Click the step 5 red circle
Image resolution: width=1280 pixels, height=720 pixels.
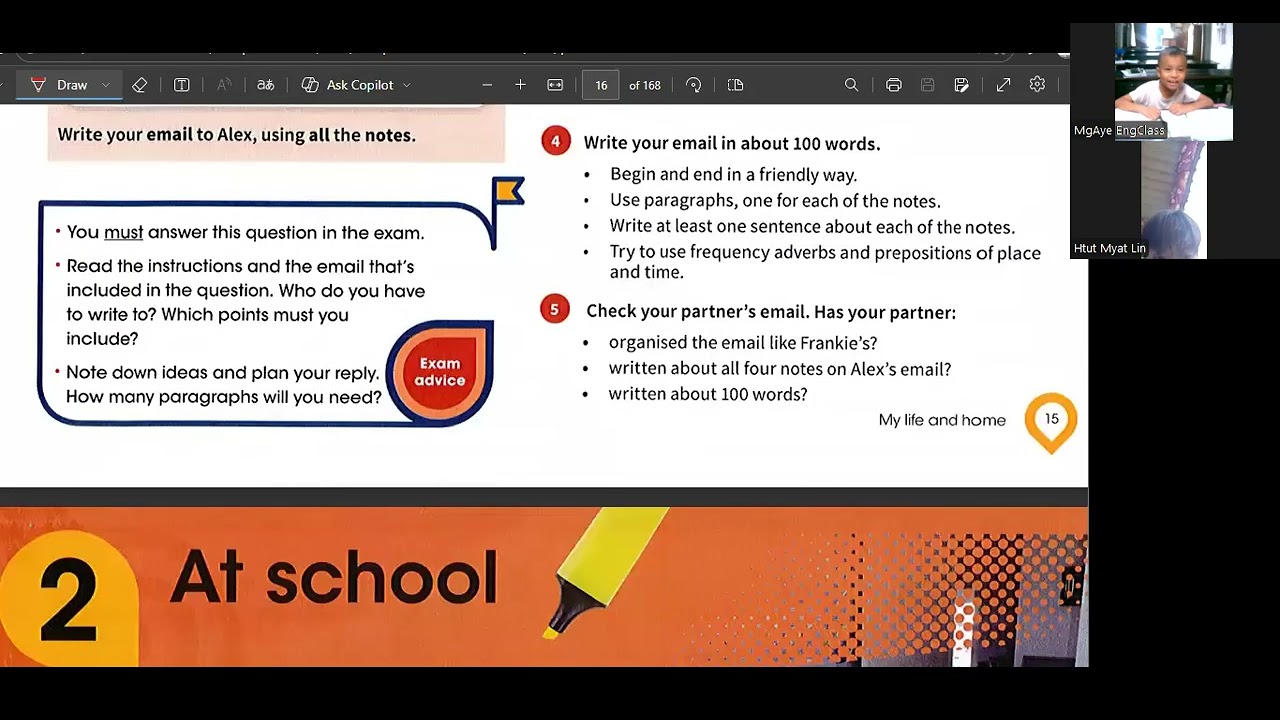click(555, 310)
